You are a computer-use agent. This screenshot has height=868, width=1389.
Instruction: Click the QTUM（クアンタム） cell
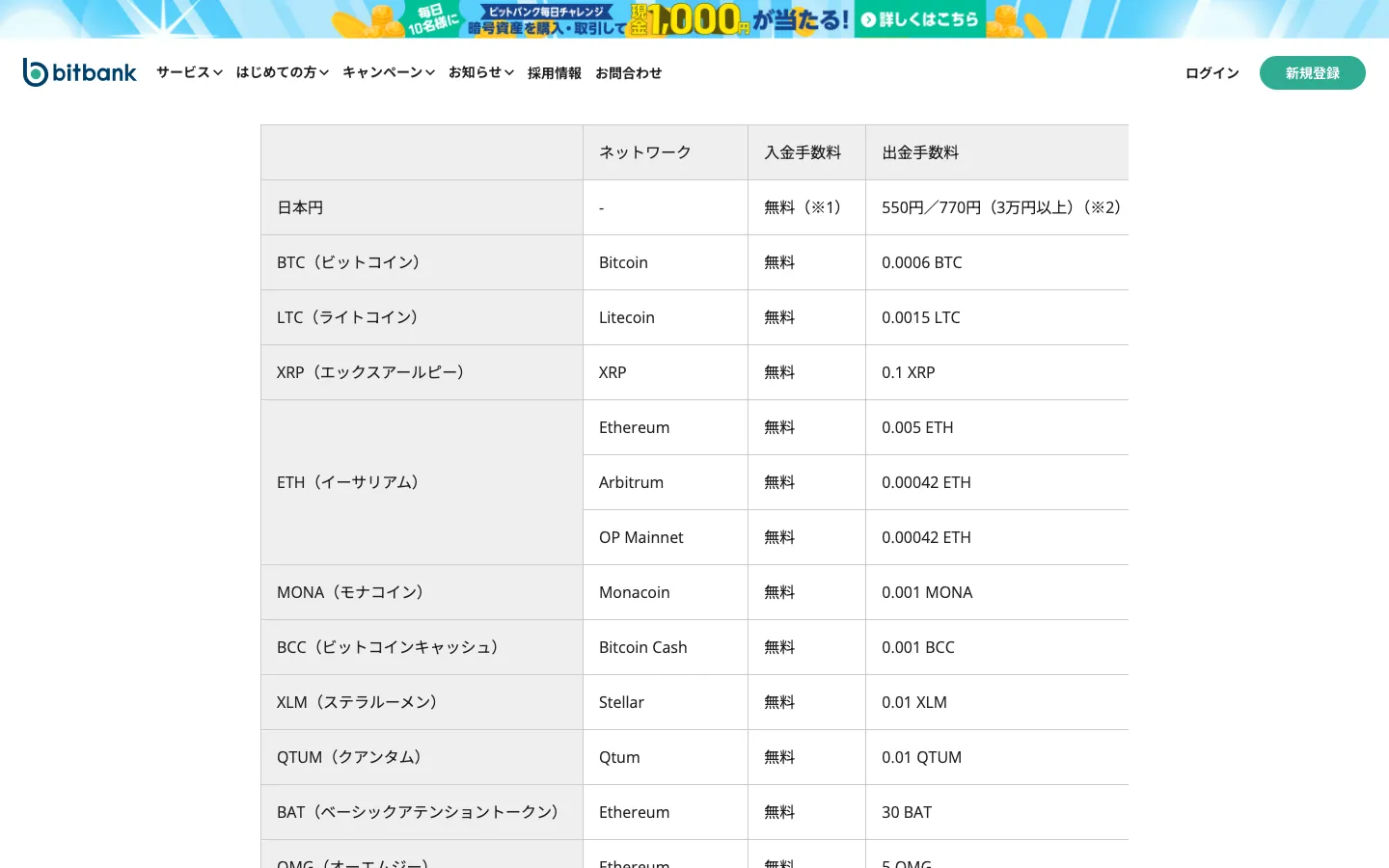click(x=422, y=757)
